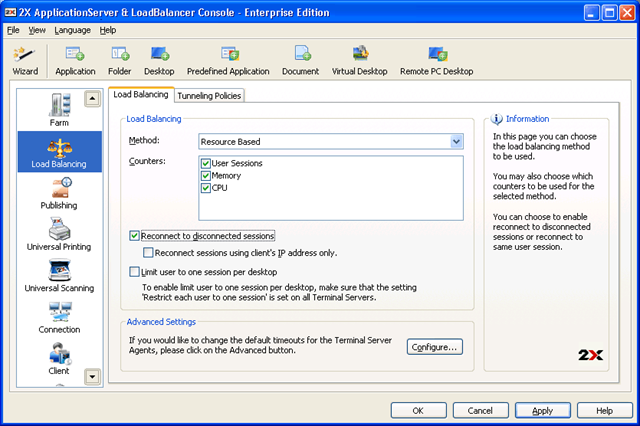Minimize the console window

point(592,13)
